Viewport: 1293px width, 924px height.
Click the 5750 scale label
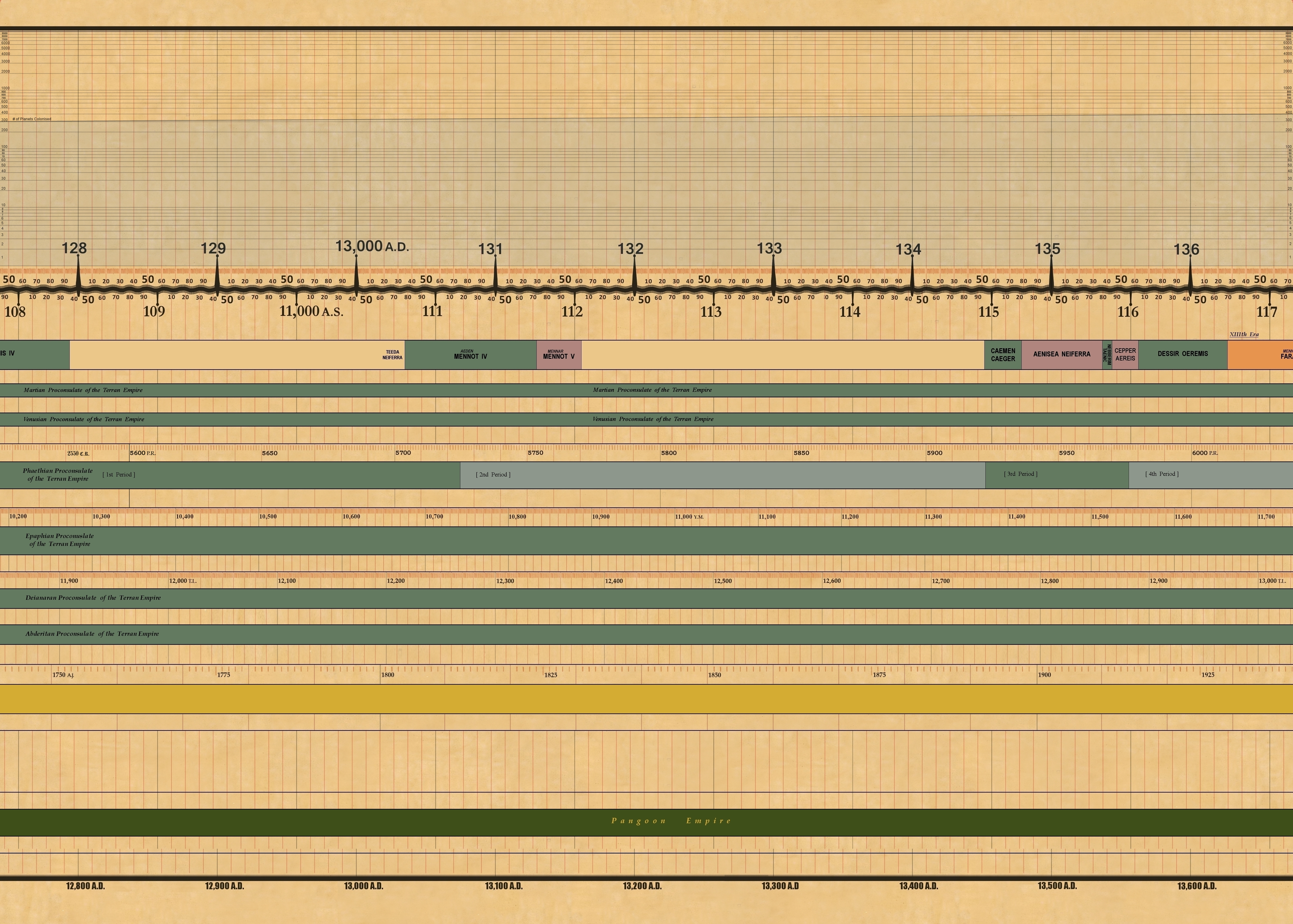point(536,453)
